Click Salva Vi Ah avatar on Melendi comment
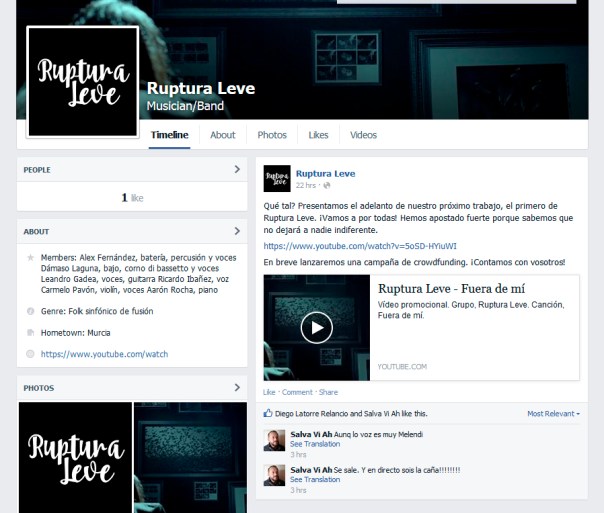Image resolution: width=604 pixels, height=513 pixels. 274,440
